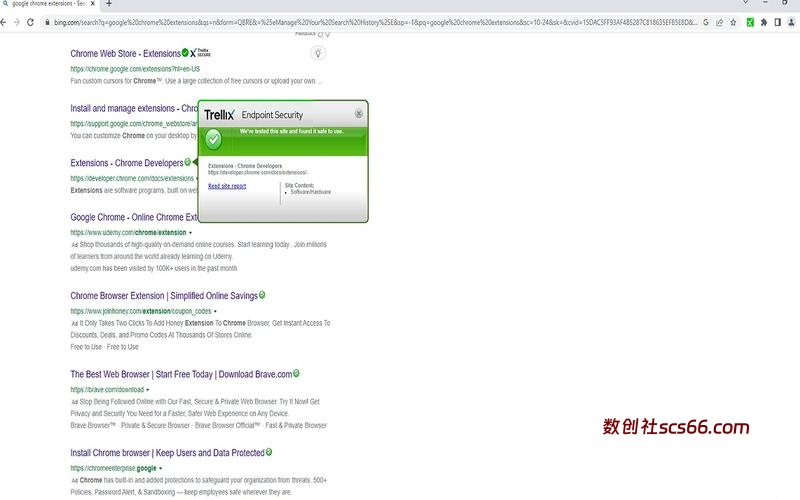The height and width of the screenshot is (500, 800).
Task: Click the lightbulb feedback icon
Action: (318, 53)
